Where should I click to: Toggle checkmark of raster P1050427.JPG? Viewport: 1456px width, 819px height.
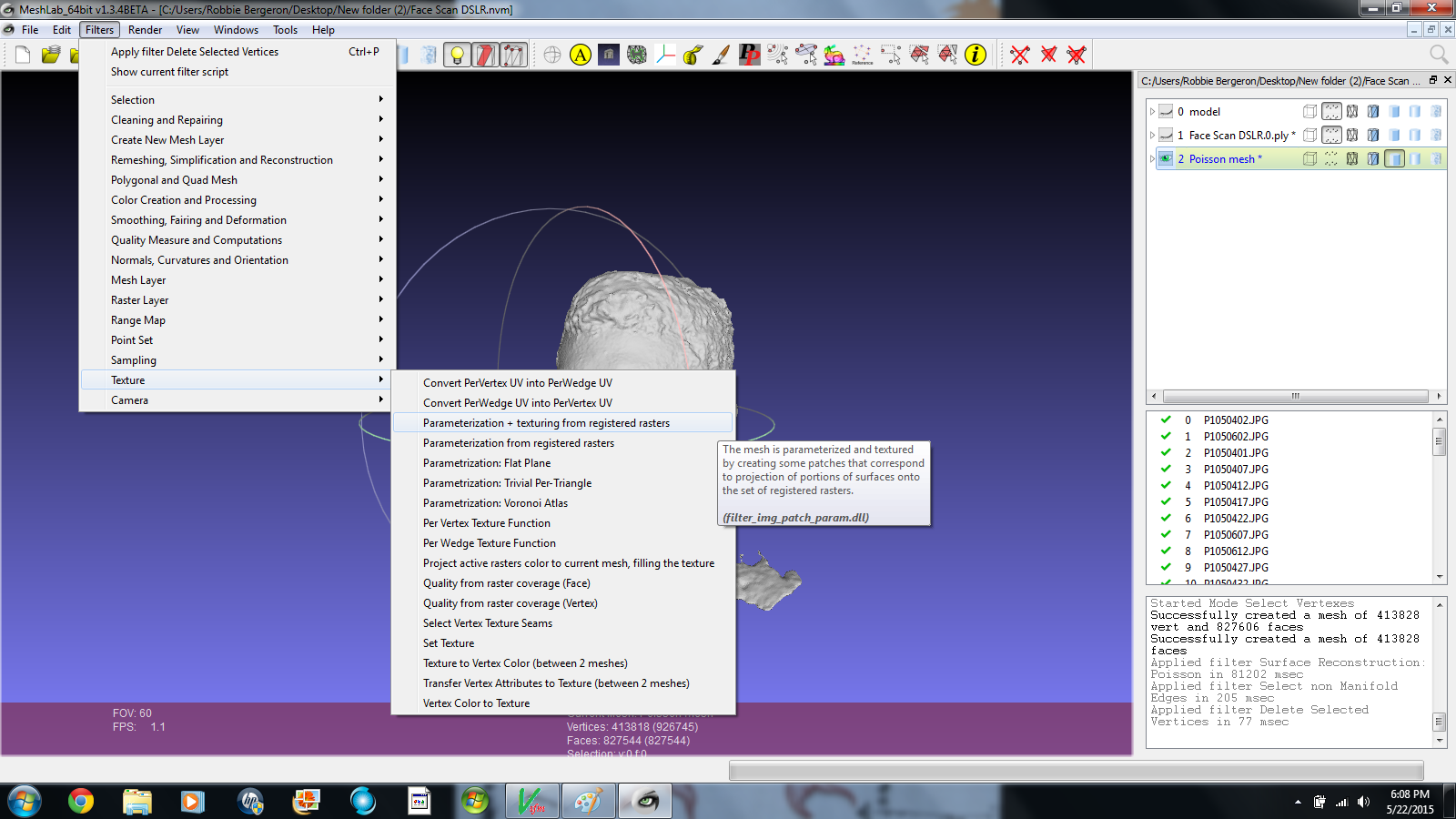(1166, 568)
